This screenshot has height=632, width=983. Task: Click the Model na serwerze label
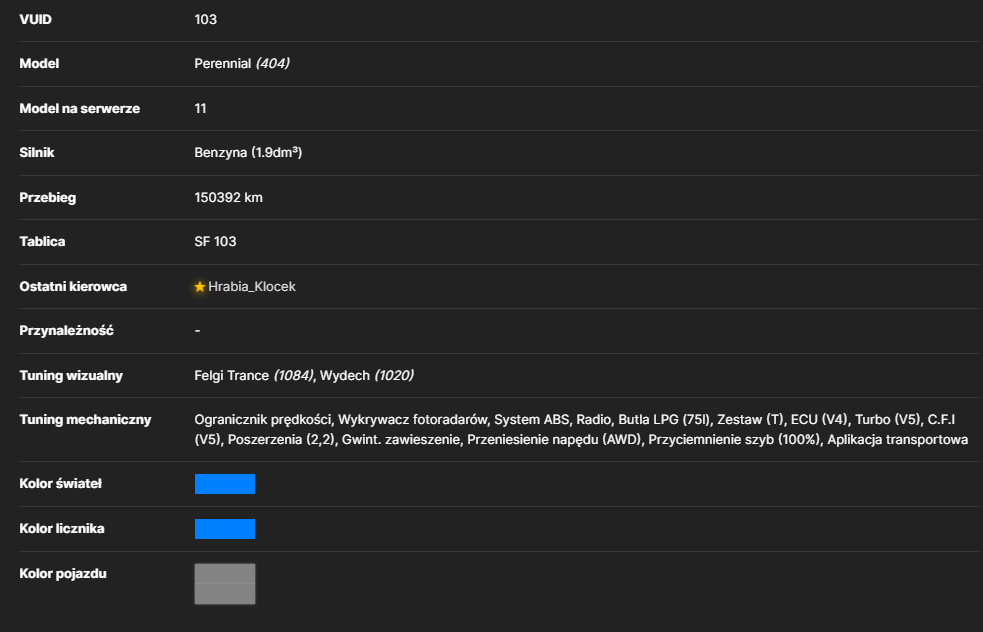click(80, 108)
